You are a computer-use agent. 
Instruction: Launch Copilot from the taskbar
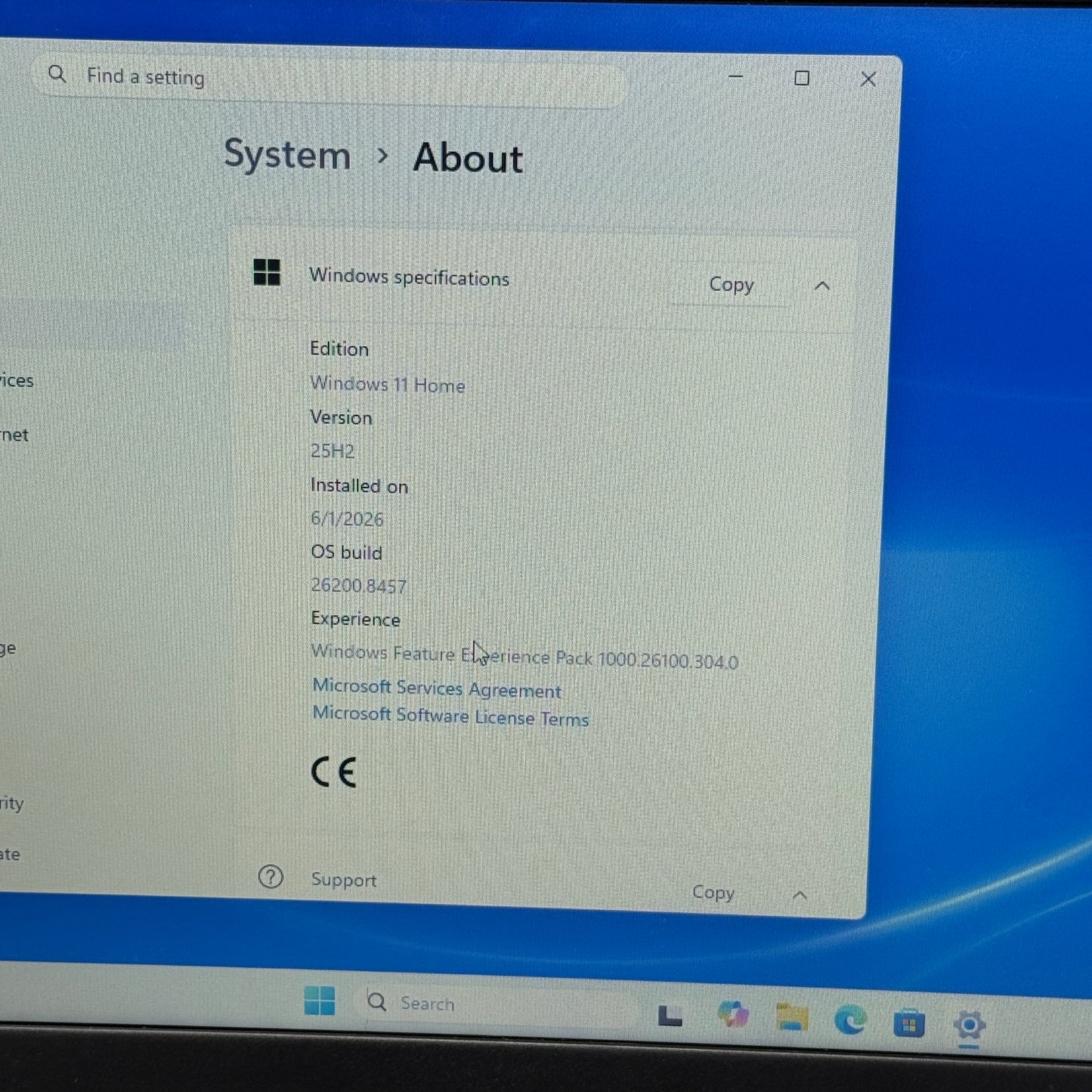(x=732, y=1014)
